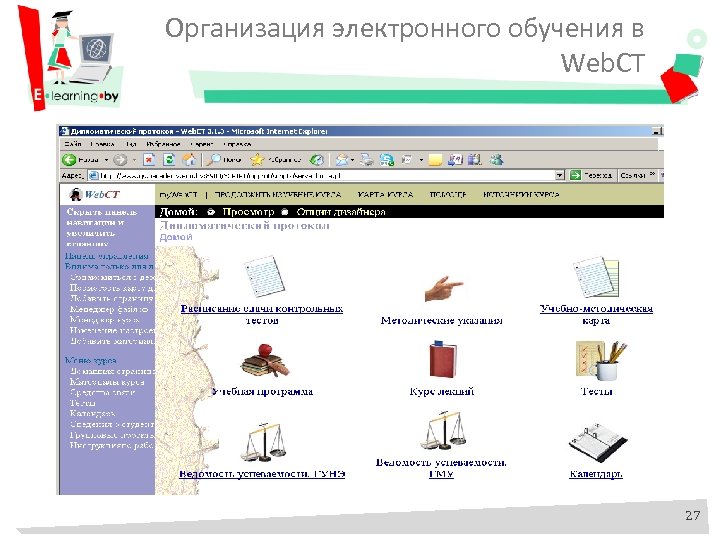720x540 pixels.
Task: Click Материалы курса in sidebar course menu
Action: pyautogui.click(x=107, y=382)
